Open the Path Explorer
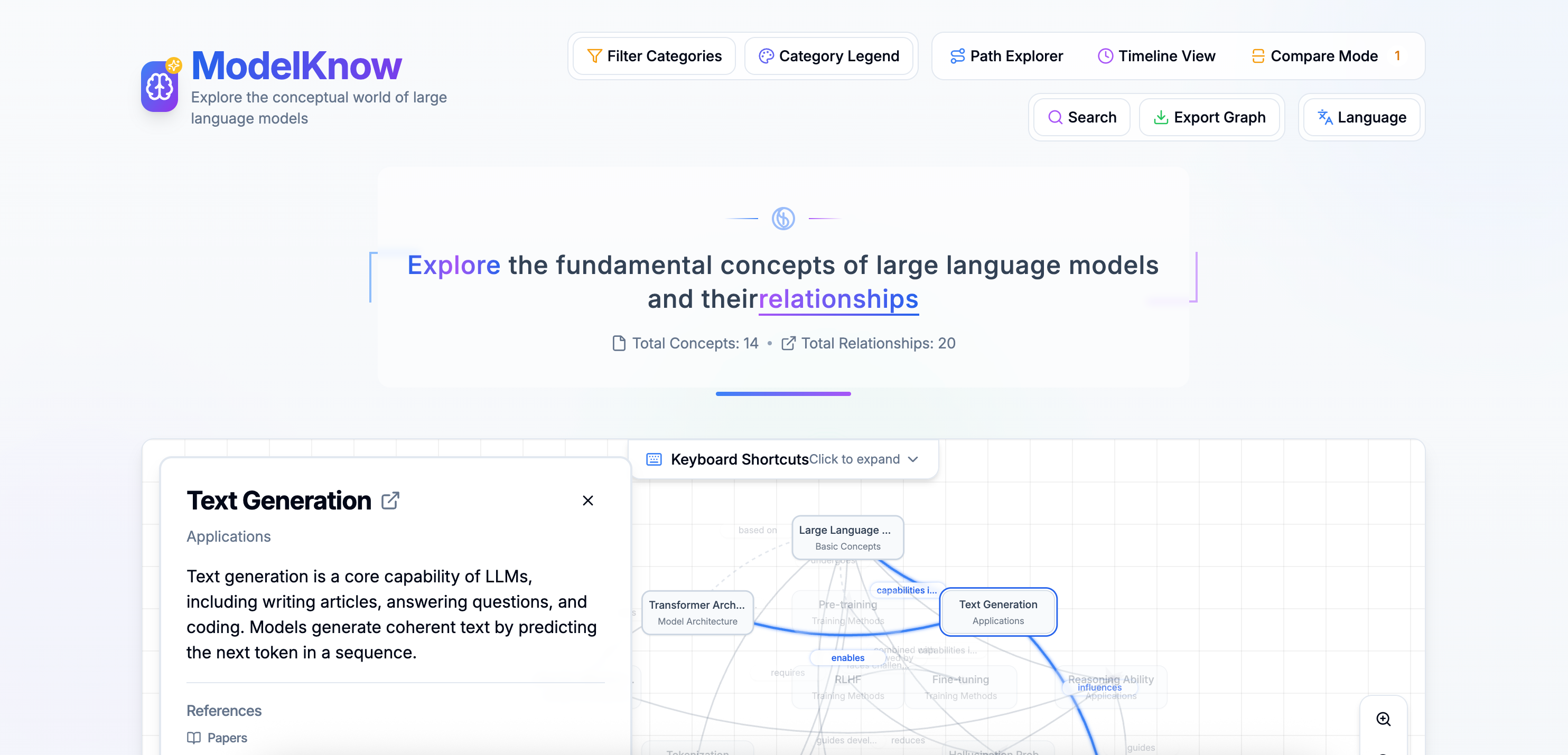 tap(1006, 56)
